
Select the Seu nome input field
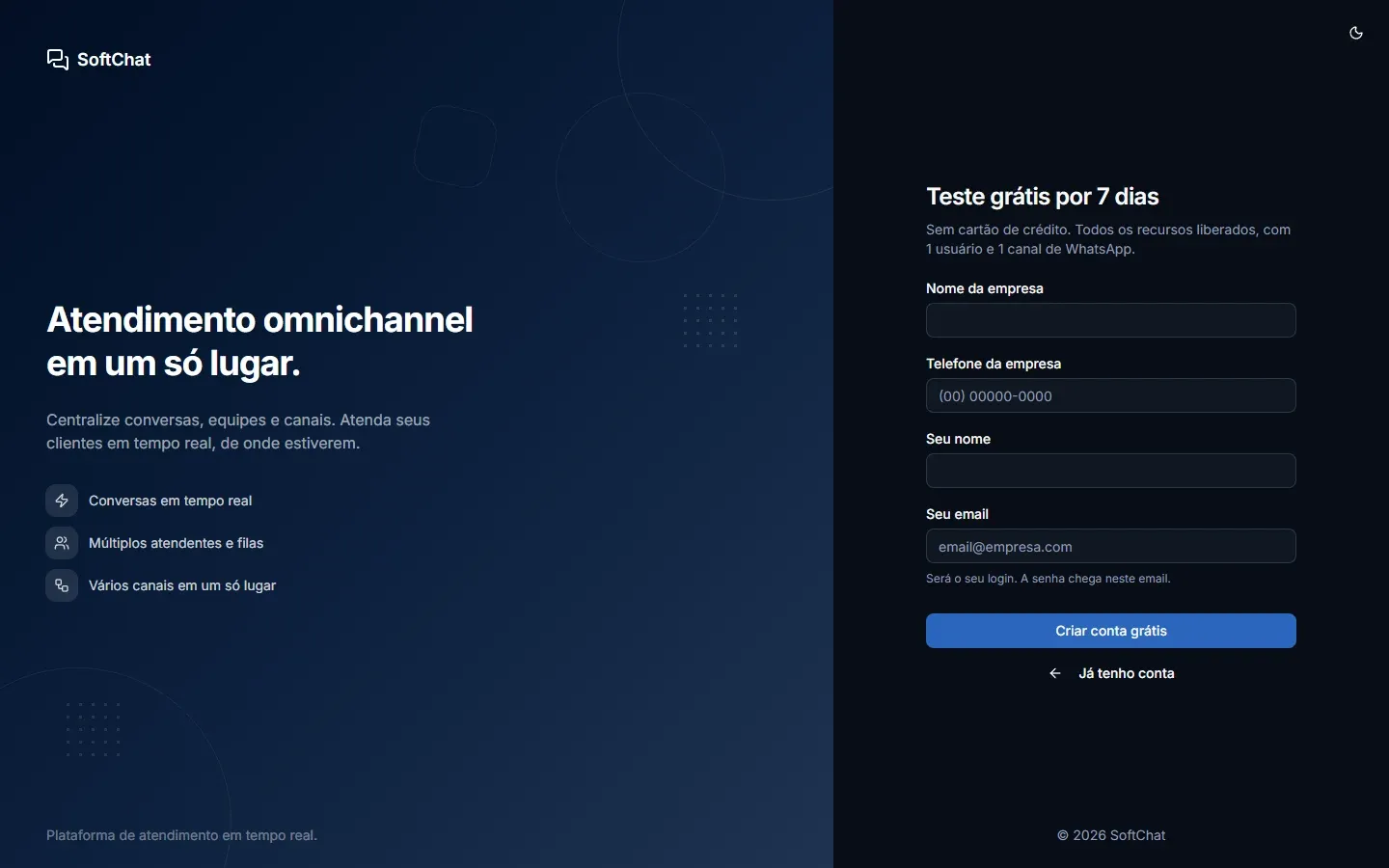[x=1111, y=471]
